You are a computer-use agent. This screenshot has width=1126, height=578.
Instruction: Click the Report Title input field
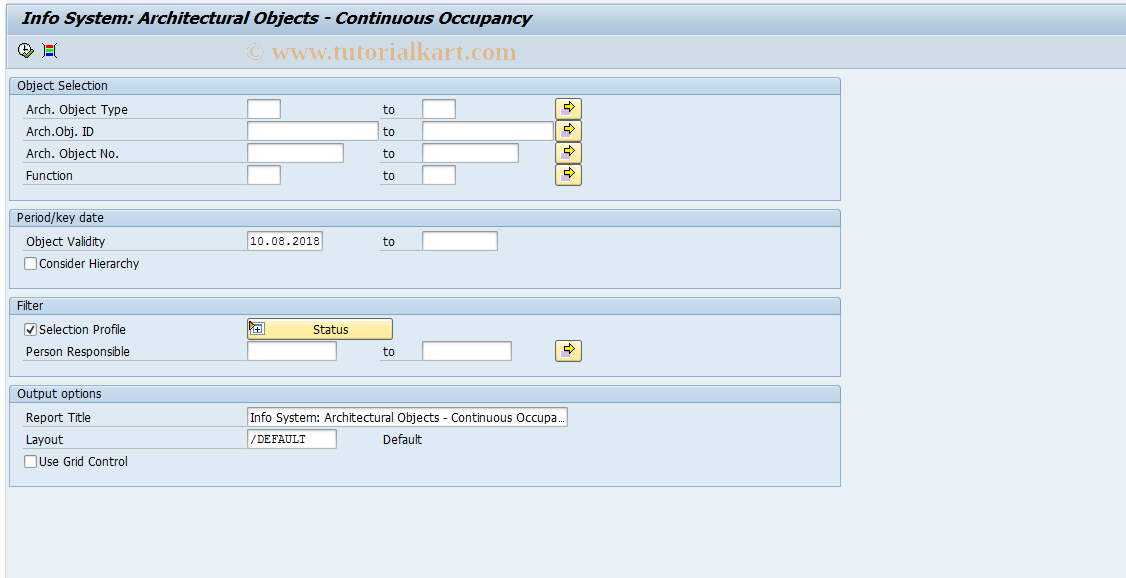(x=407, y=417)
